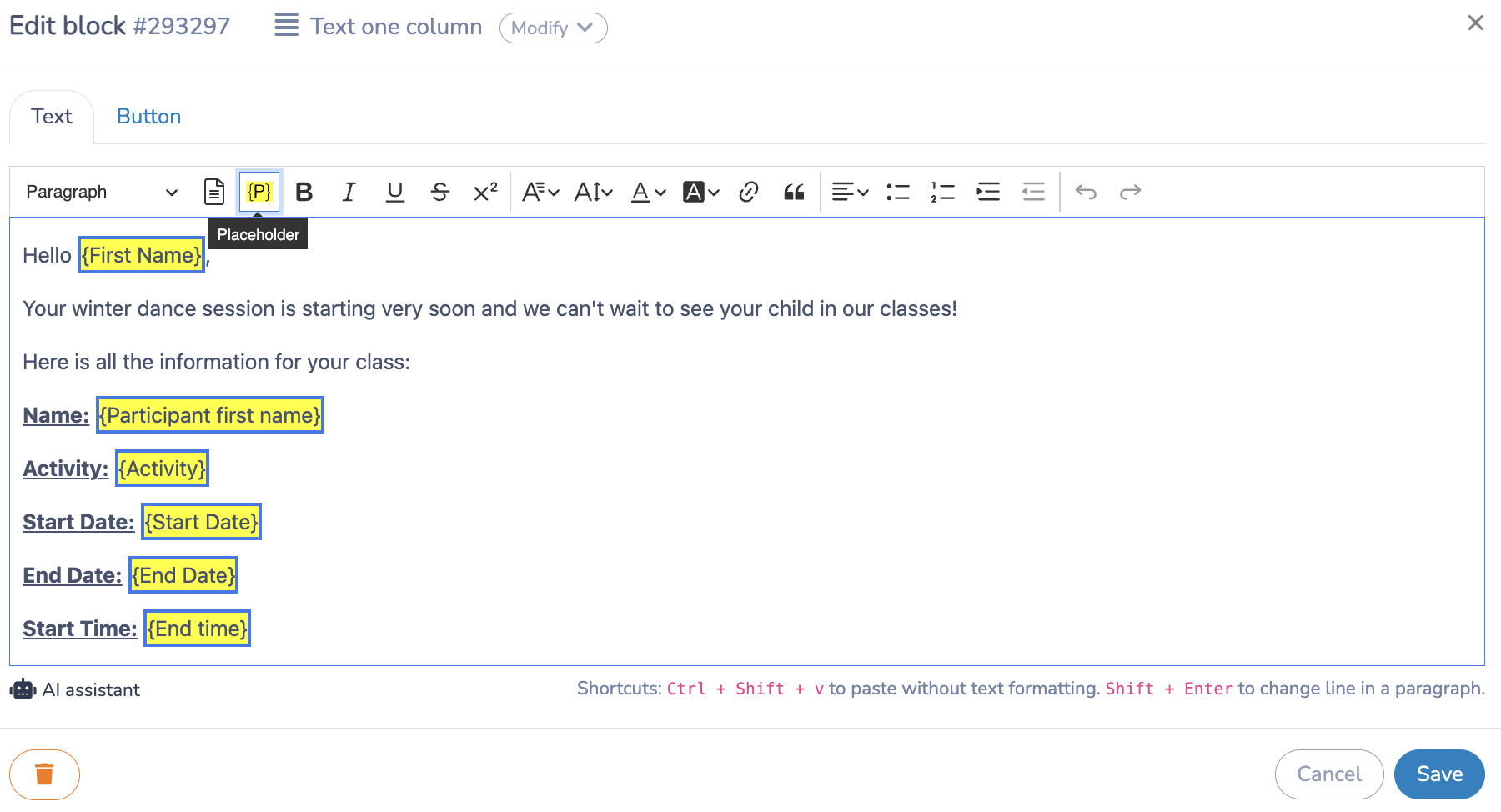Click the 'Start Date:' label text
Viewport: 1501px width, 812px height.
click(78, 522)
